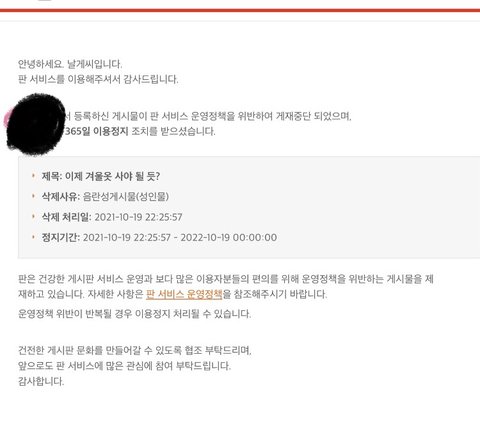Viewport: 480px width, 428px height.
Task: Click the 삭제 처리일 timestamp 2021-10-19 22:25:57
Action: click(138, 217)
